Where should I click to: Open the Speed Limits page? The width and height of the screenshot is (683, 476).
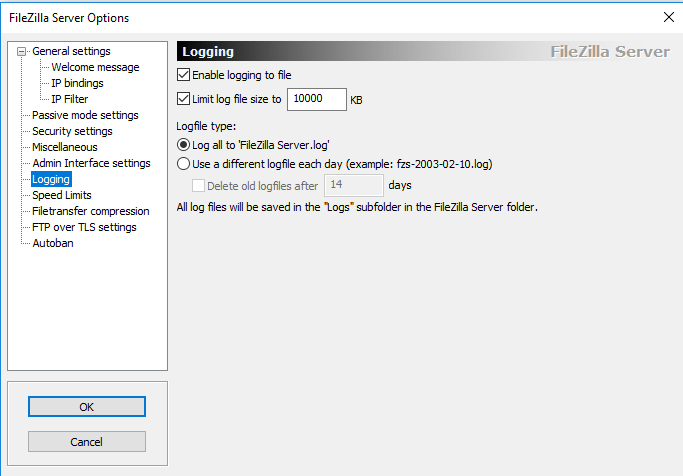[x=62, y=195]
